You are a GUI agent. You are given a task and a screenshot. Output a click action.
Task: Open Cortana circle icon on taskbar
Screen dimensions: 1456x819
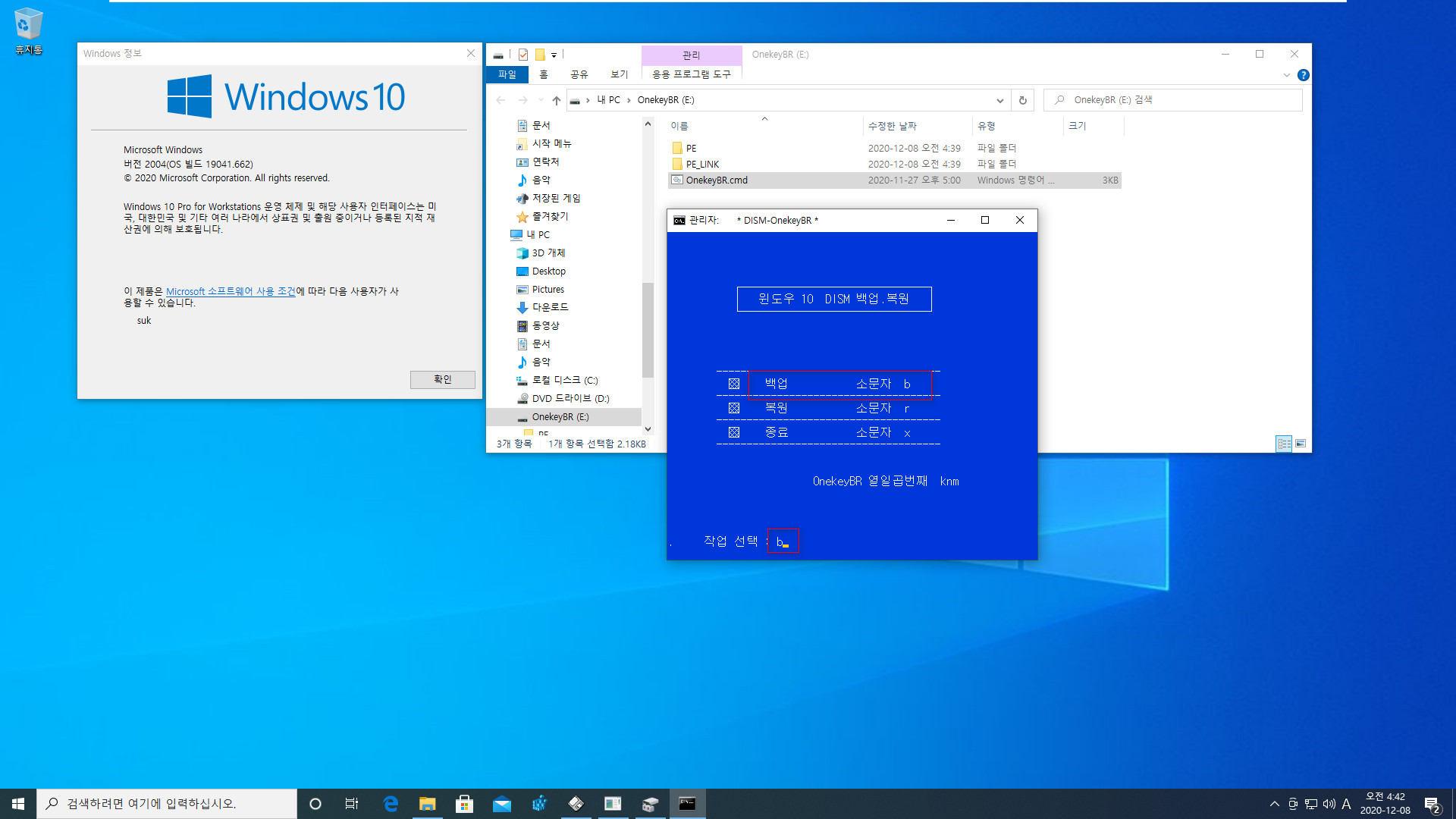point(315,803)
